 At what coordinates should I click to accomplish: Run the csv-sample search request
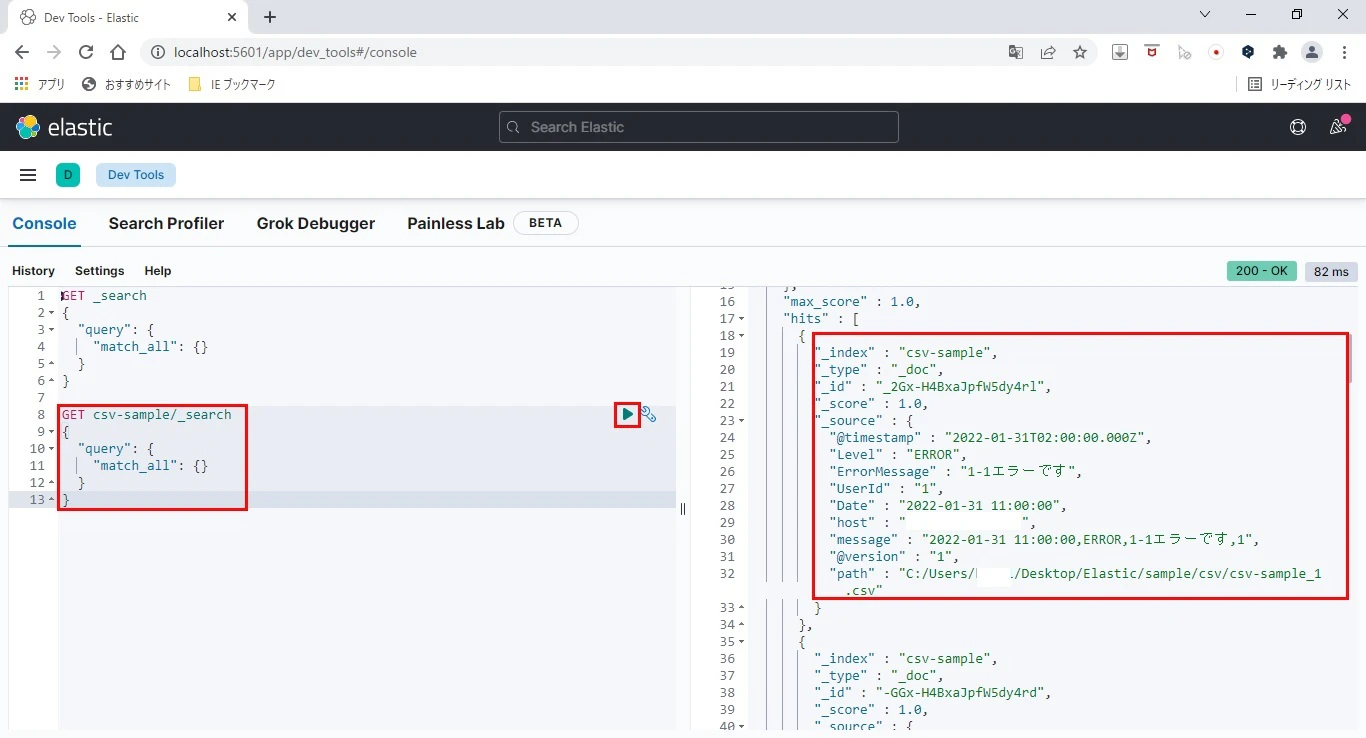[627, 414]
